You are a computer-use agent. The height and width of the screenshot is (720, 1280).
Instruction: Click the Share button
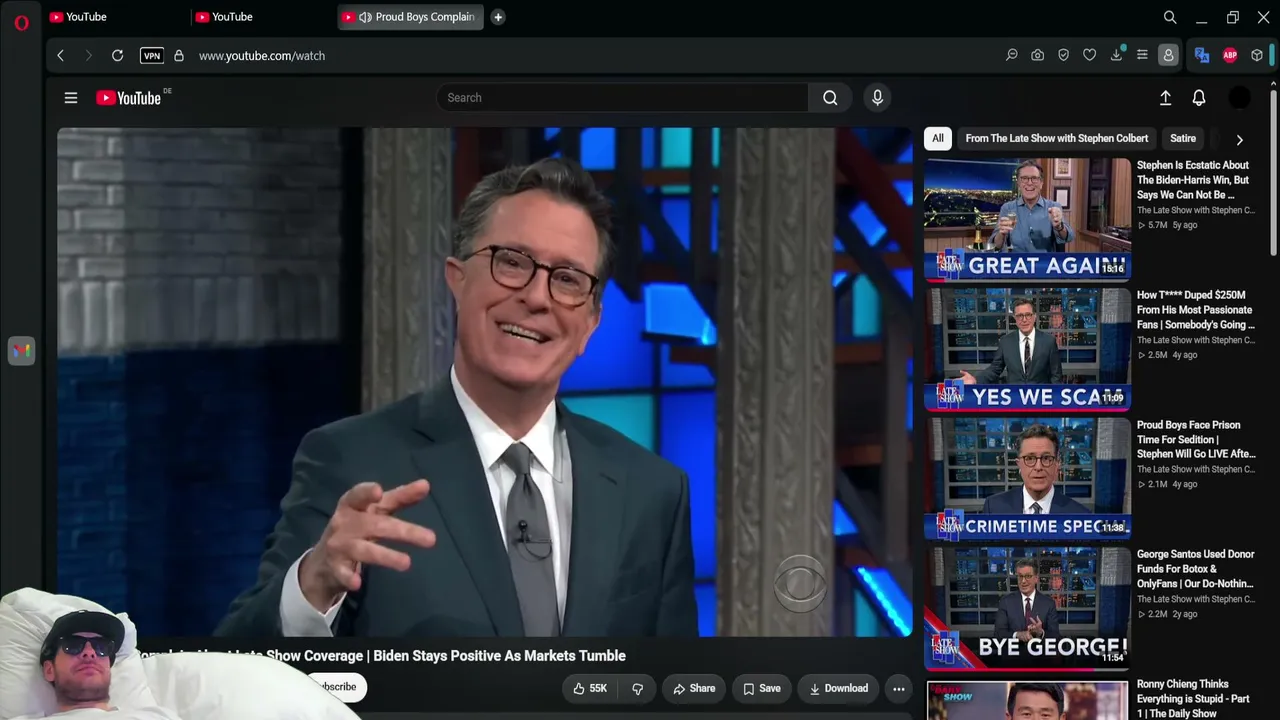pos(694,688)
